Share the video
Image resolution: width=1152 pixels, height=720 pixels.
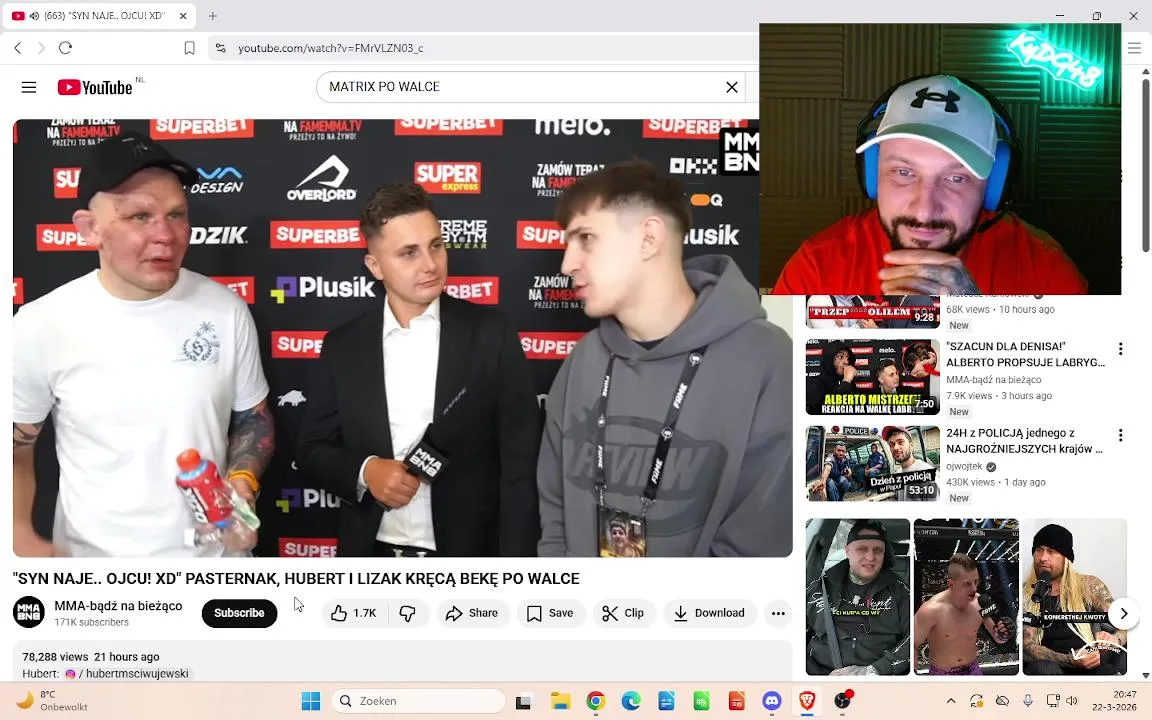[x=472, y=613]
